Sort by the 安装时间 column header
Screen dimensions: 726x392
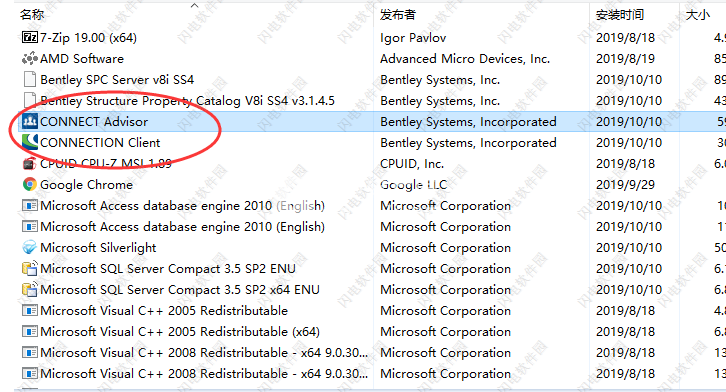coord(620,14)
